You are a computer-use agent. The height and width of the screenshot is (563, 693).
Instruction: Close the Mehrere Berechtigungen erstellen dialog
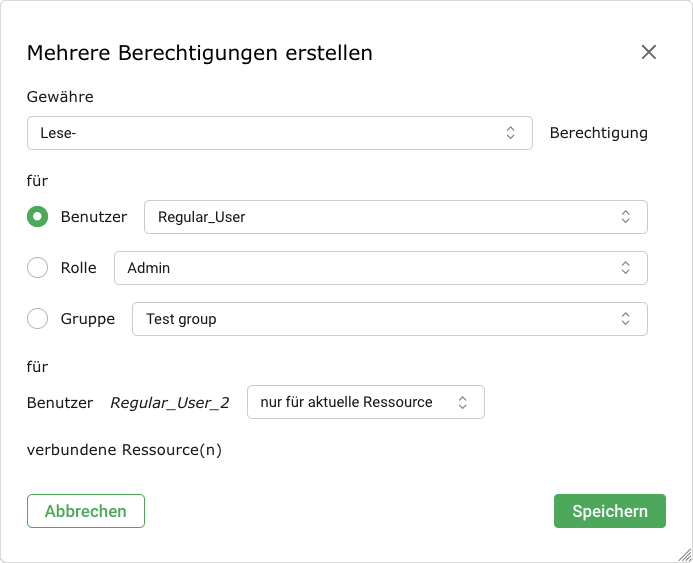649,52
